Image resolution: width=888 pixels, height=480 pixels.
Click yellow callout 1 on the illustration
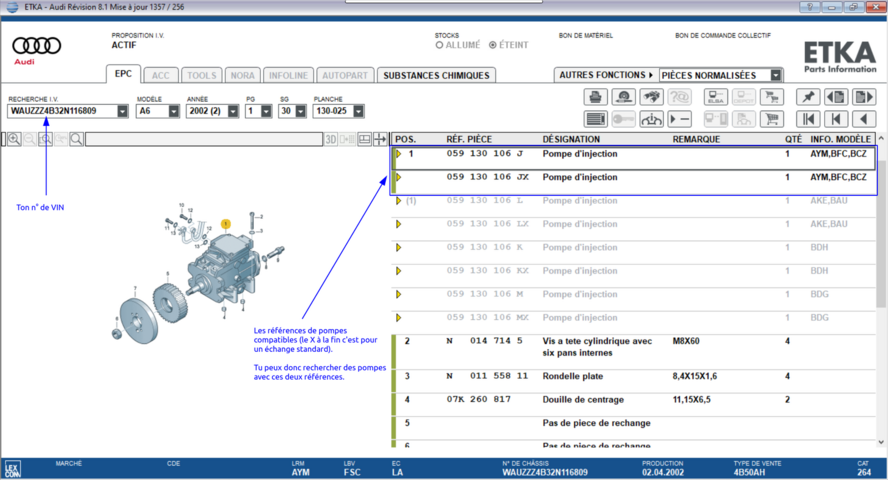point(225,224)
